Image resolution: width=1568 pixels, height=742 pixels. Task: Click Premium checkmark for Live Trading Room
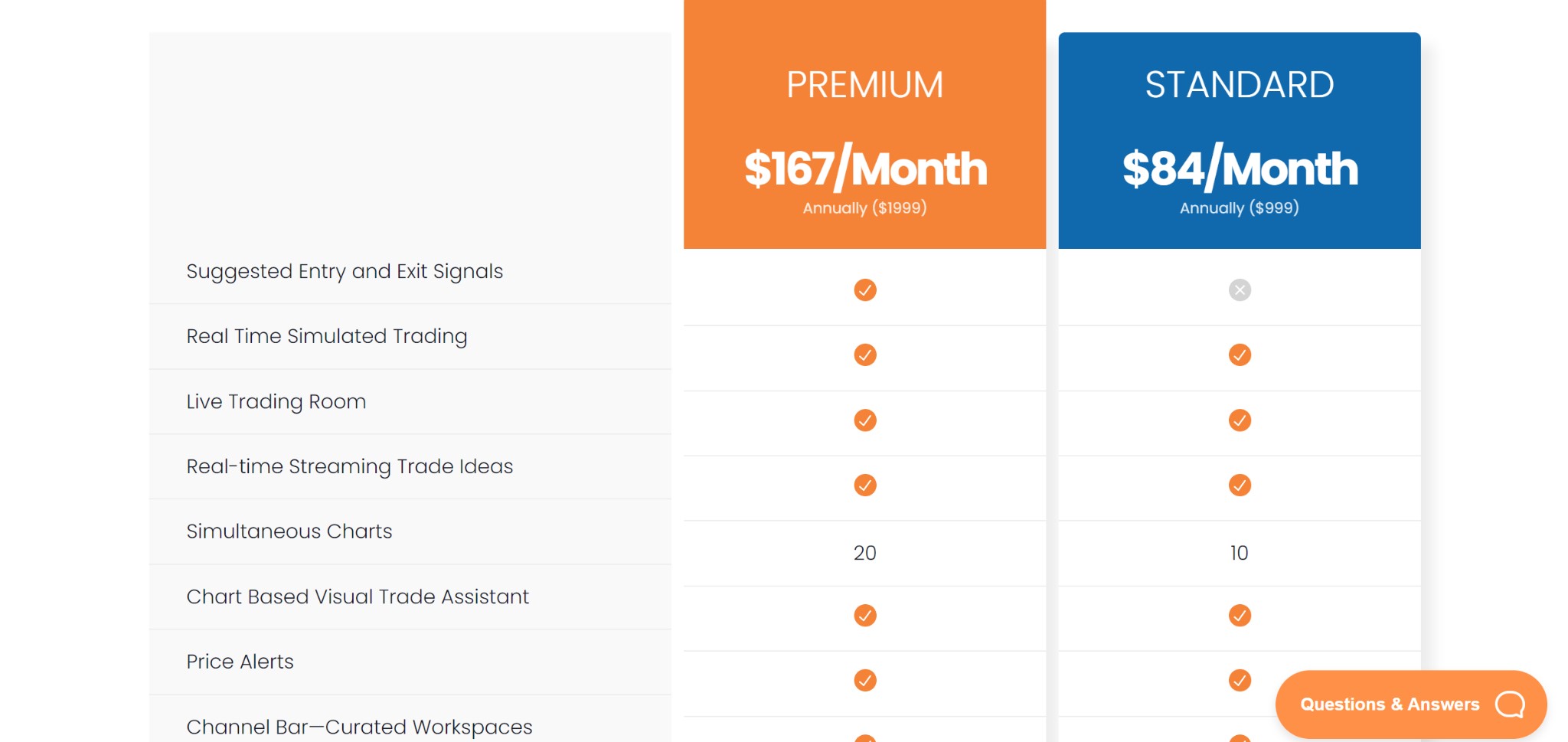coord(864,420)
